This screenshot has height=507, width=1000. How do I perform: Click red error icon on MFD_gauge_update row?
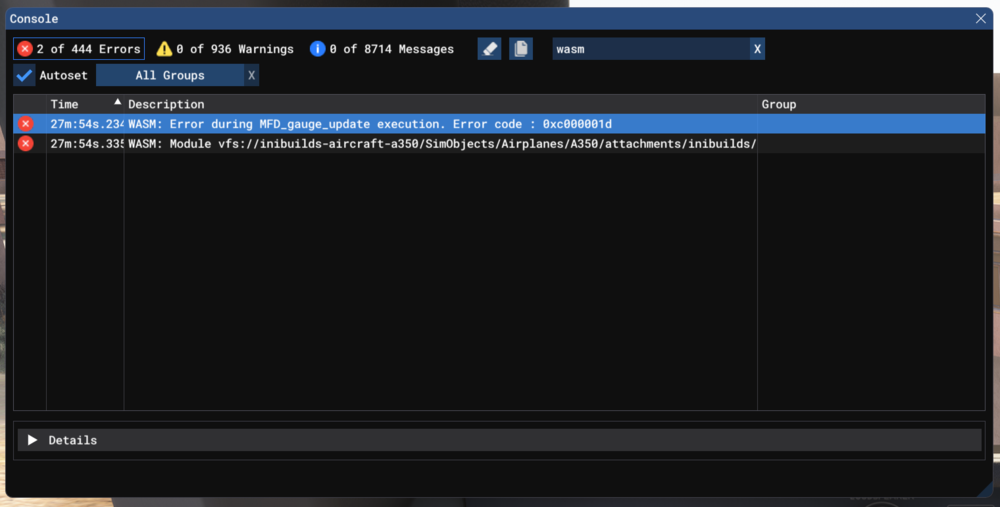click(26, 124)
